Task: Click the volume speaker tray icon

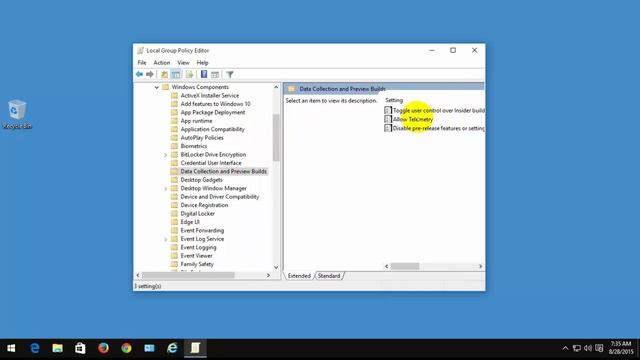Action: pos(588,348)
